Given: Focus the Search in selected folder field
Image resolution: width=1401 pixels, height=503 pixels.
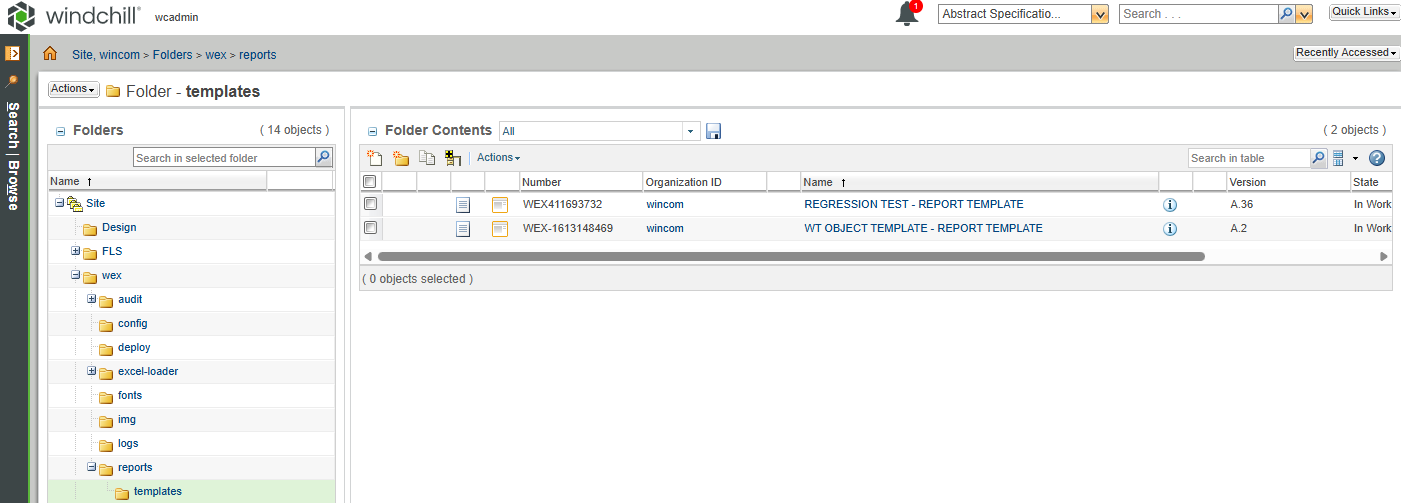Looking at the screenshot, I should (x=224, y=157).
